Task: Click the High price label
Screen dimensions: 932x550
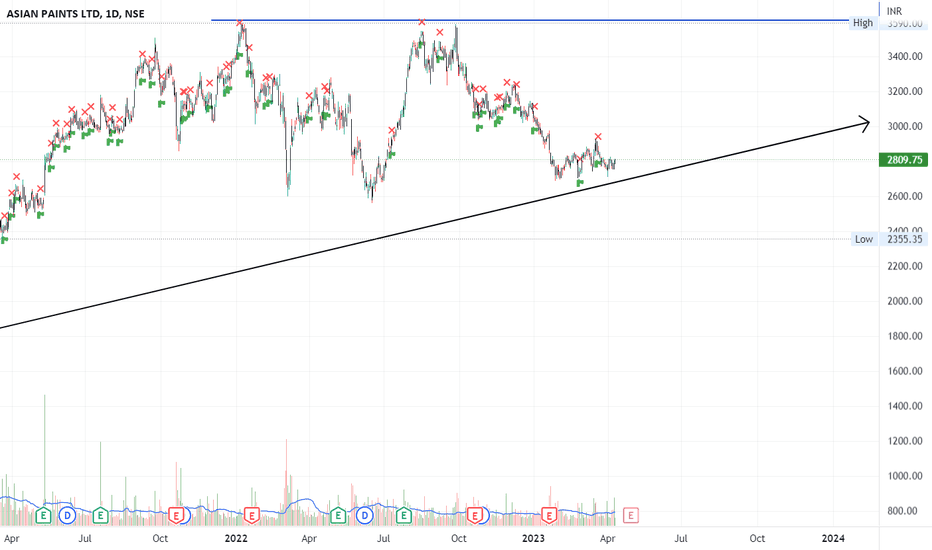Action: [862, 23]
